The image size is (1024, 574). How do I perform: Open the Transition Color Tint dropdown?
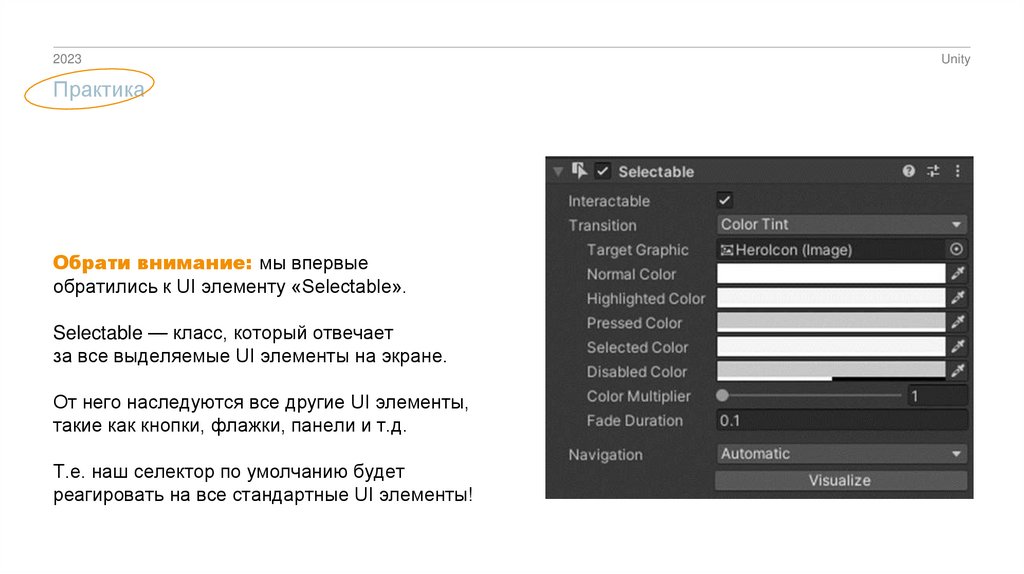pyautogui.click(x=841, y=225)
